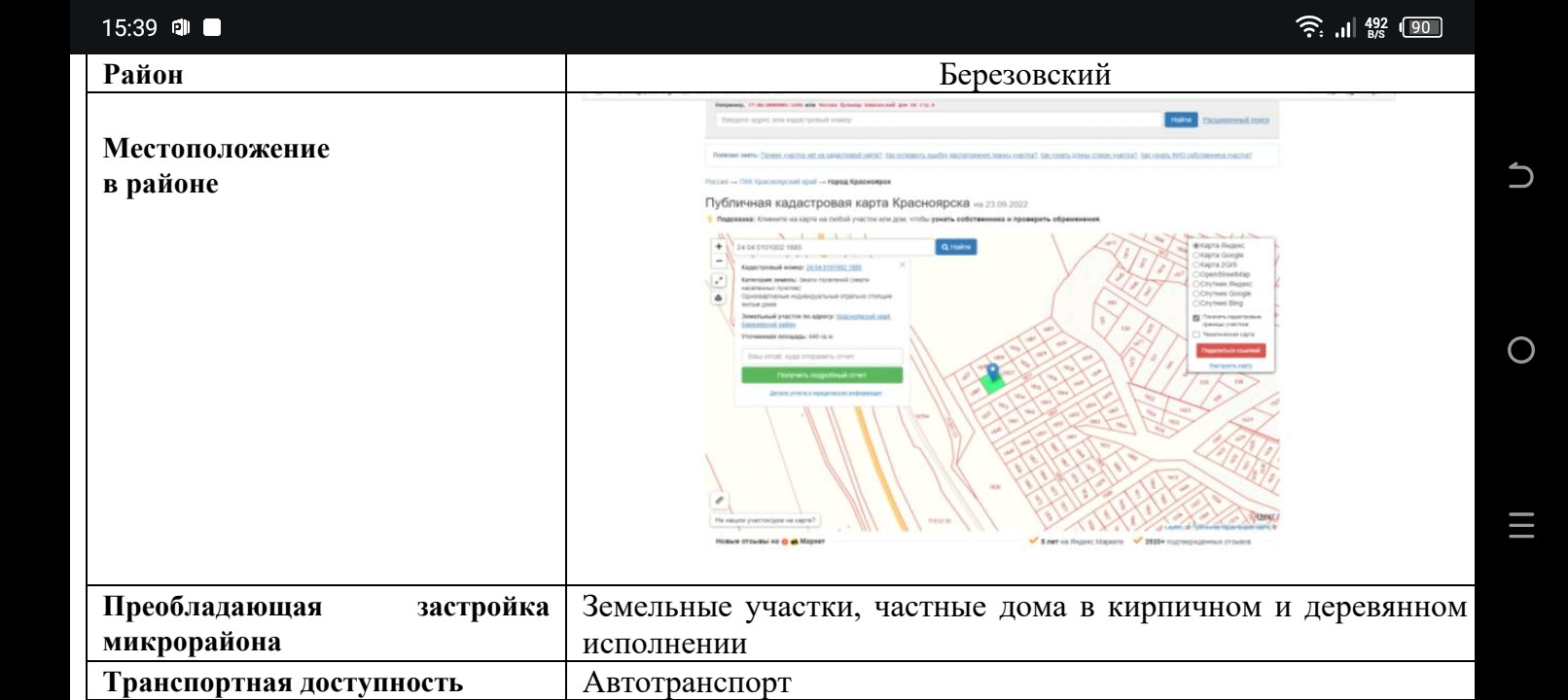Open the Расширенный поиск link

click(x=1235, y=120)
